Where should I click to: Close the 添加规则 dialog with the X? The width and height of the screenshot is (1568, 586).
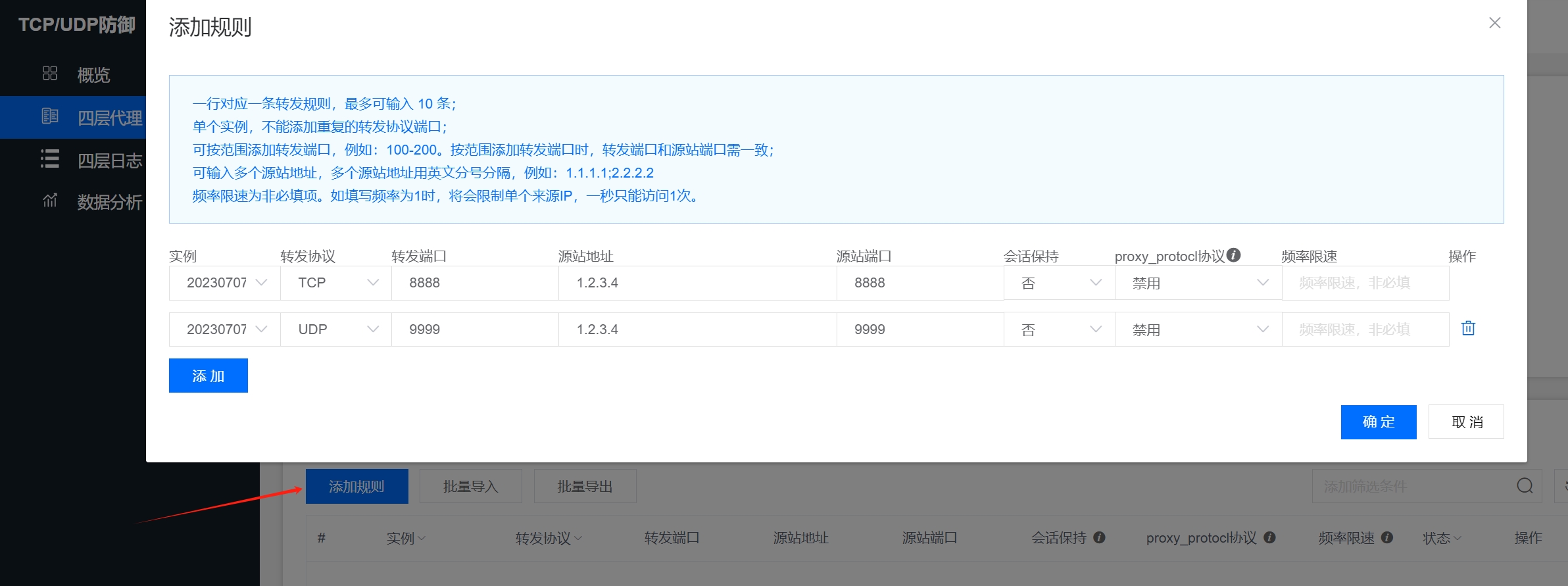pyautogui.click(x=1495, y=23)
